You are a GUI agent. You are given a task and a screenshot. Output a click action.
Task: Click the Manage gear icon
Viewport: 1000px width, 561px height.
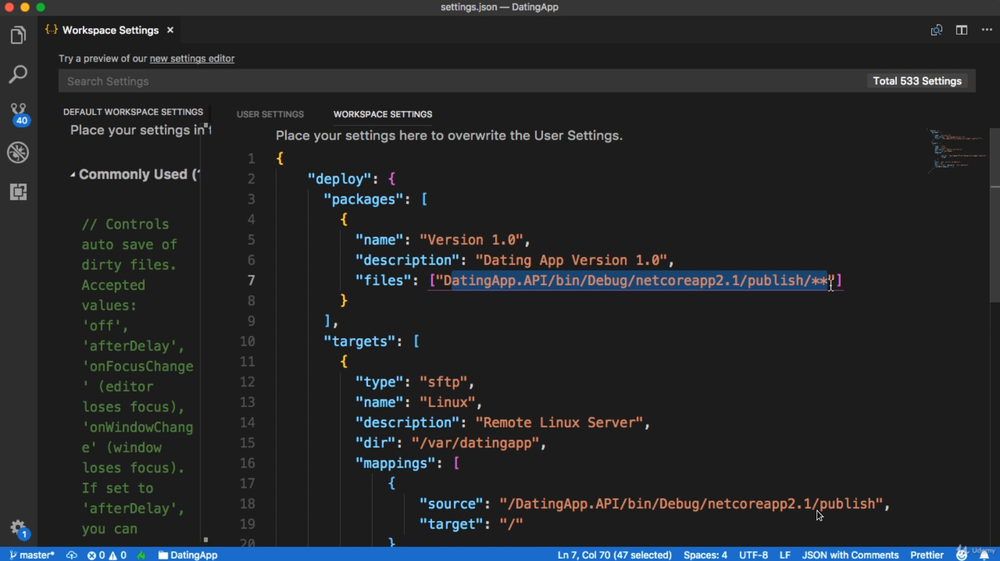click(18, 528)
